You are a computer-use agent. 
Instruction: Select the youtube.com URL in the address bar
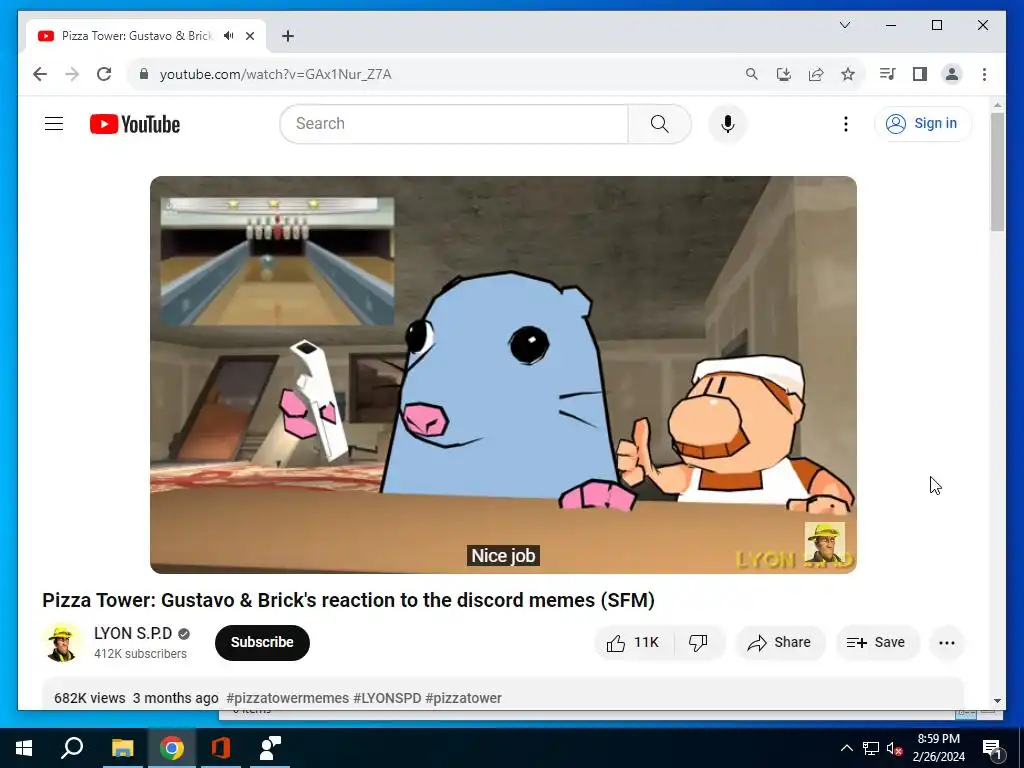tap(275, 74)
